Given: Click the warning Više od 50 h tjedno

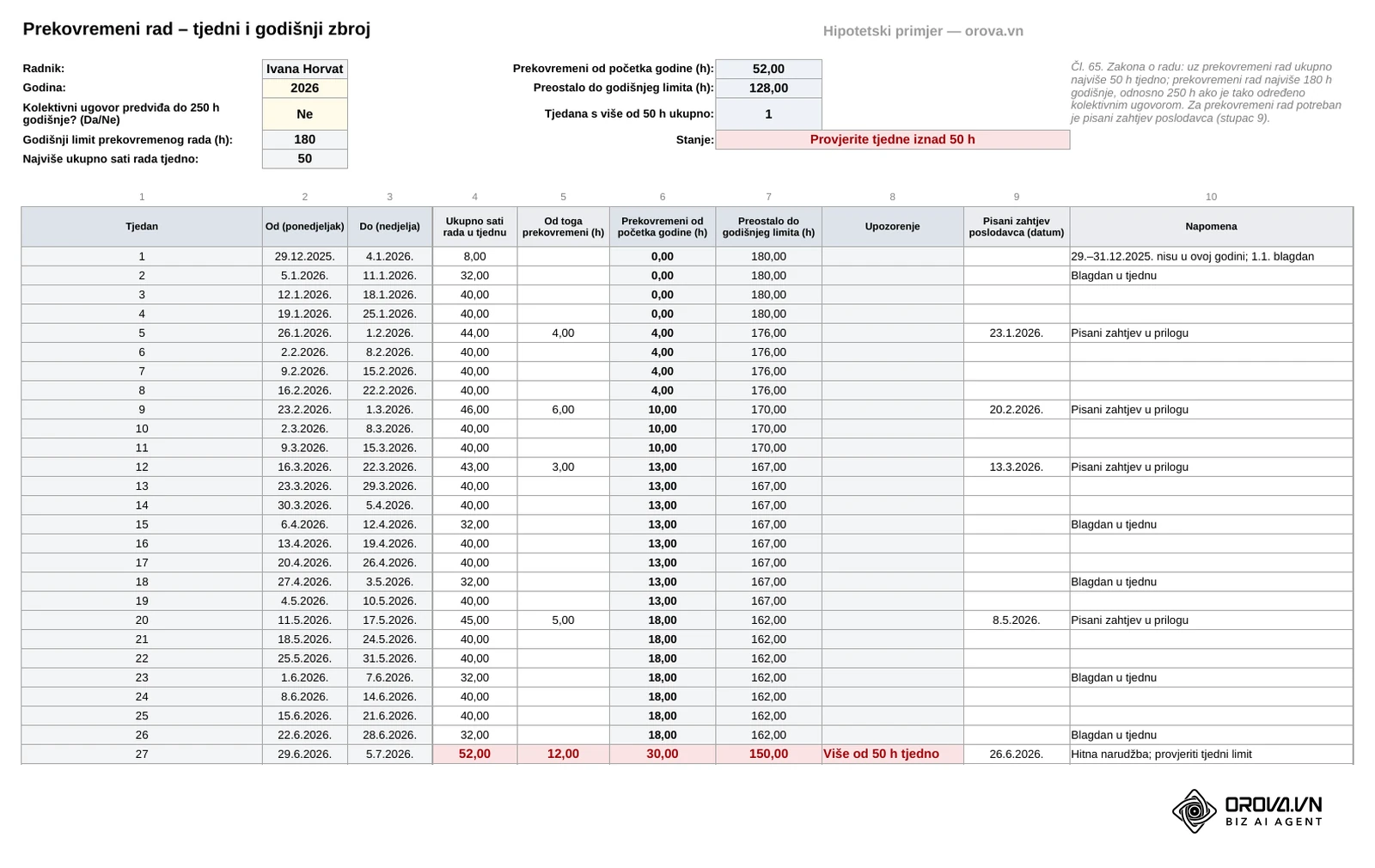Looking at the screenshot, I should click(892, 754).
